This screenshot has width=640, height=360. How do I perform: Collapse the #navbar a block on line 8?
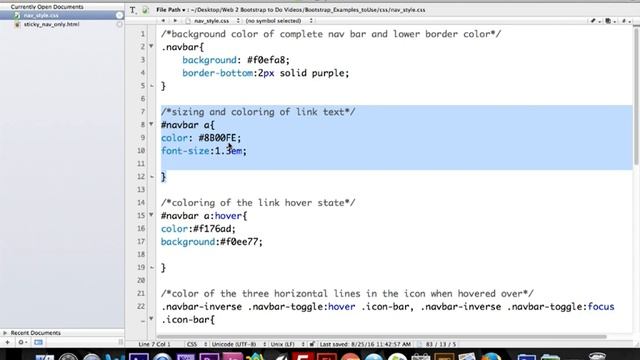click(x=151, y=124)
